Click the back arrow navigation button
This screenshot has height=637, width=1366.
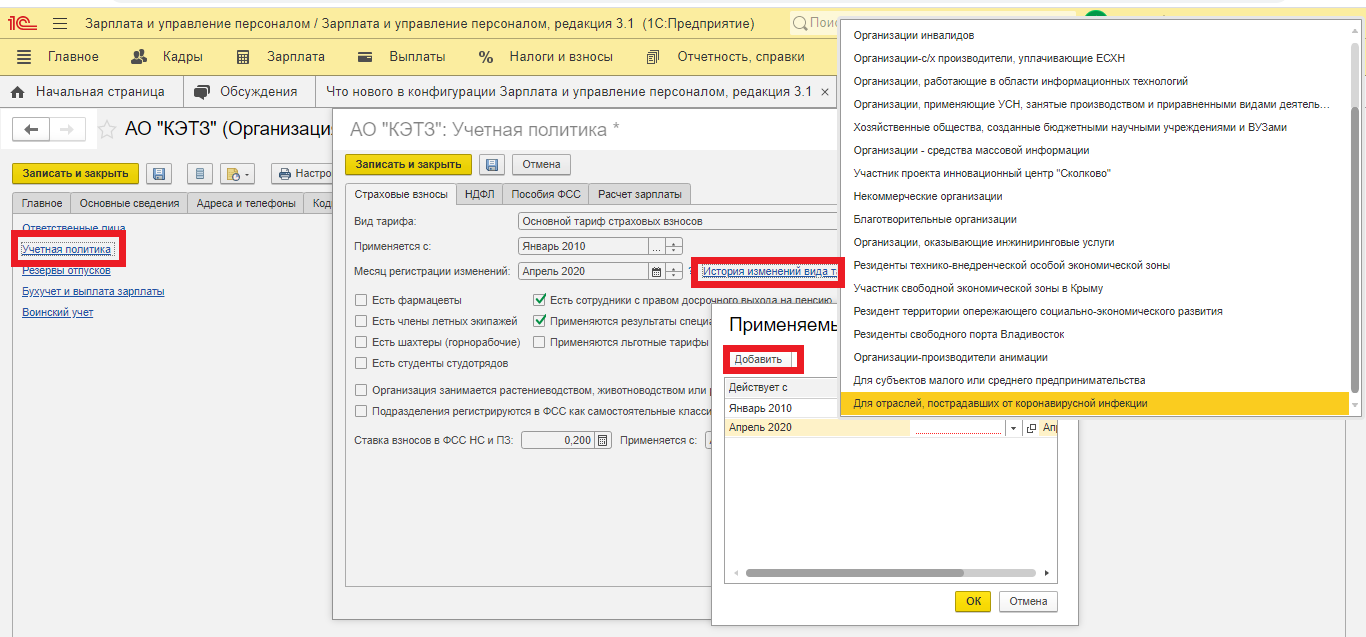click(x=32, y=129)
